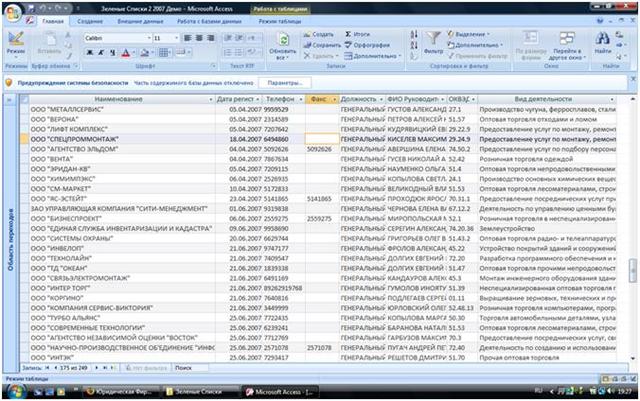Open Работа с базами данных tab
Image resolution: width=640 pixels, height=401 pixels.
pos(209,21)
